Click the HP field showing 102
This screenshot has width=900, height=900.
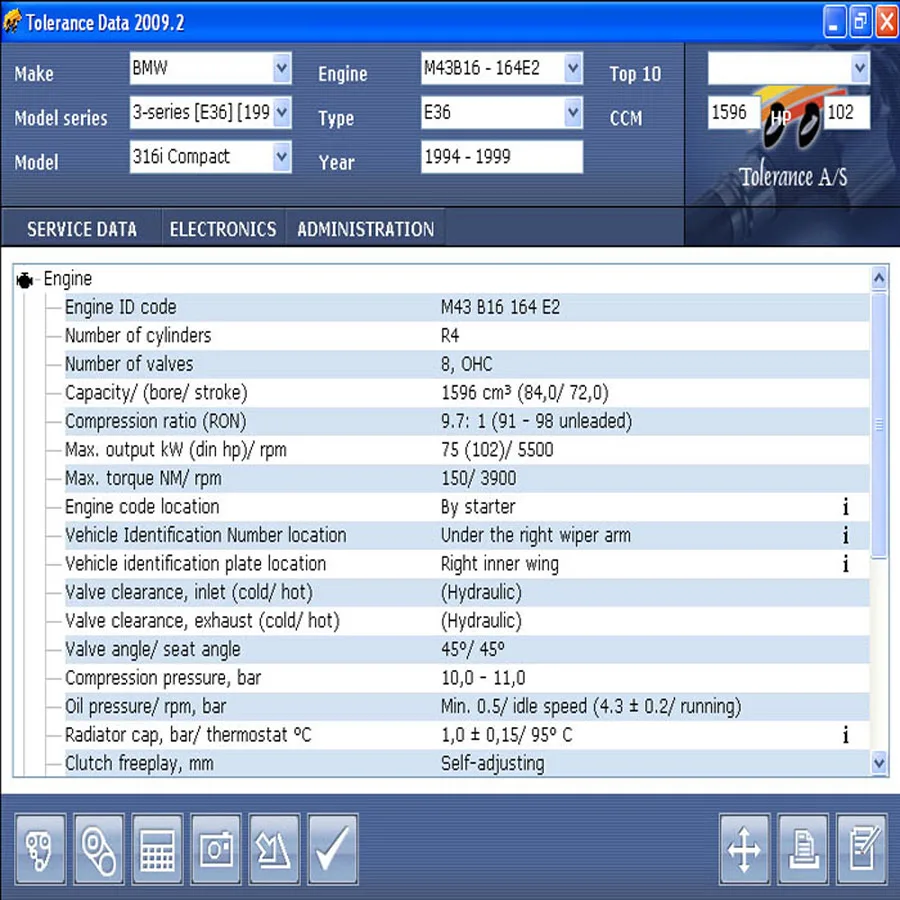pos(847,112)
